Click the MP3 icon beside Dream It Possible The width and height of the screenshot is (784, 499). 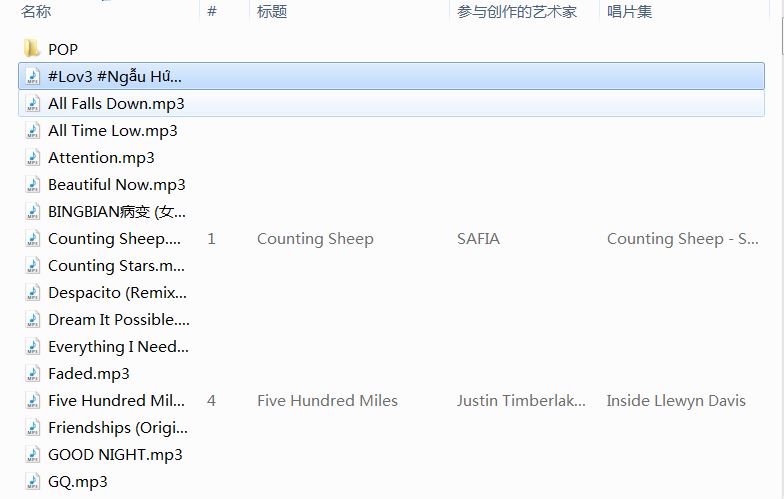point(32,320)
